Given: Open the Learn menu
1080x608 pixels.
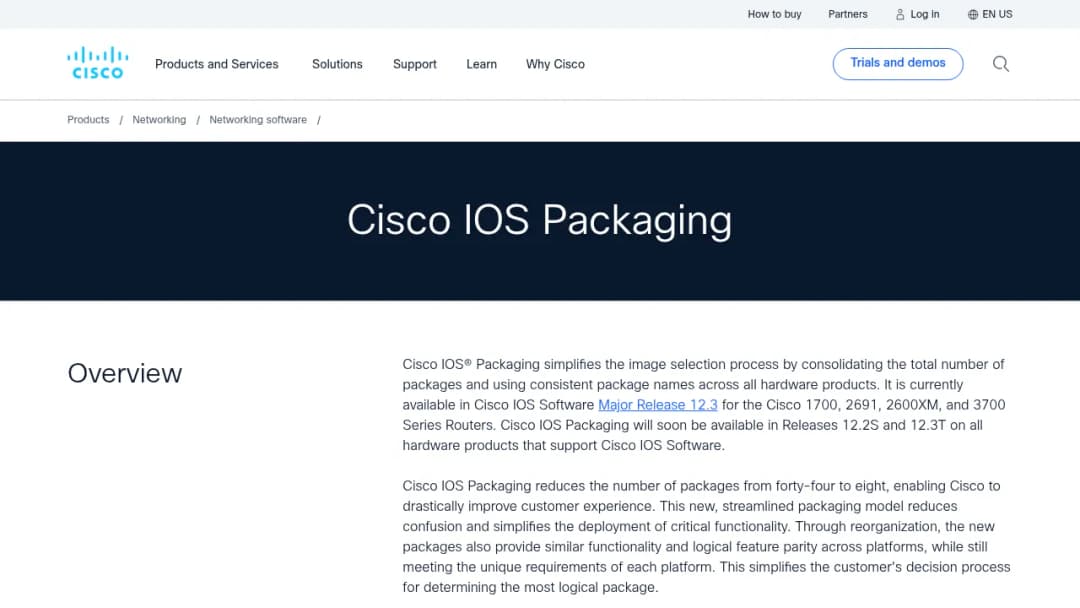Looking at the screenshot, I should coord(481,64).
